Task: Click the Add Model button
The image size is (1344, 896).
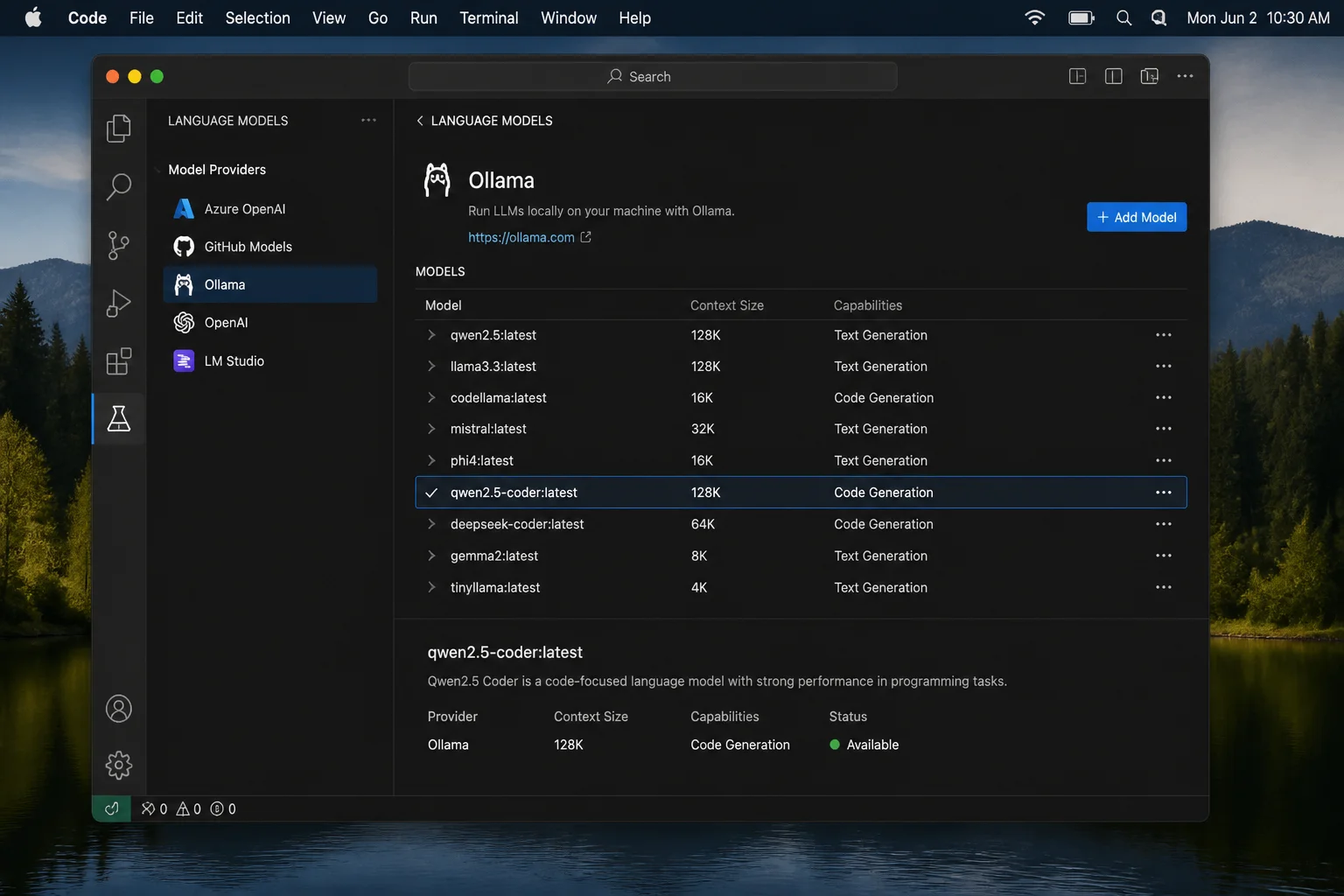Action: [1137, 217]
